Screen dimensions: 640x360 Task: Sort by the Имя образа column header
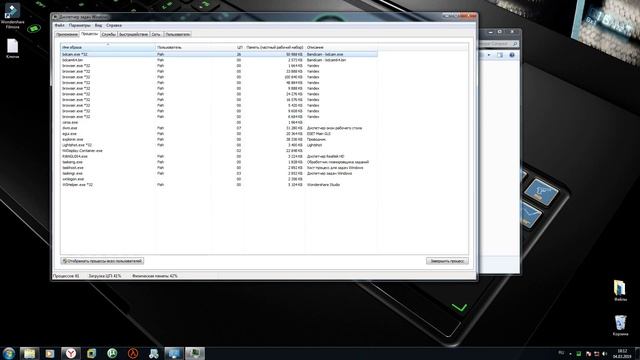[x=108, y=47]
